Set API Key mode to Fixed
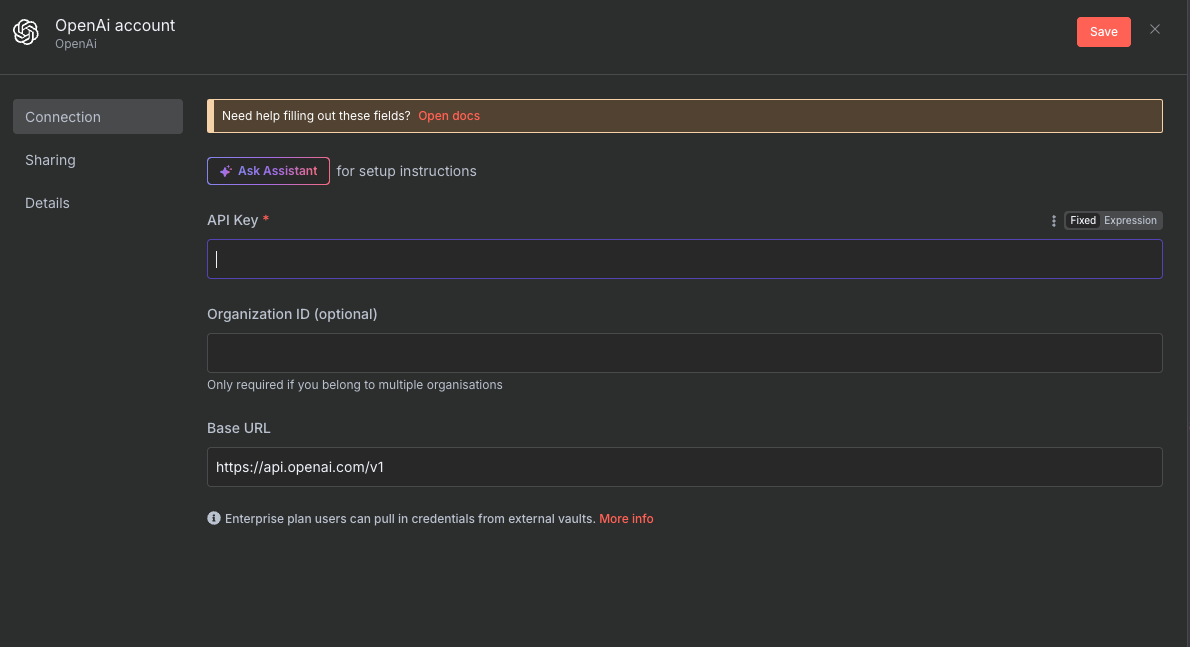1190x647 pixels. point(1083,221)
